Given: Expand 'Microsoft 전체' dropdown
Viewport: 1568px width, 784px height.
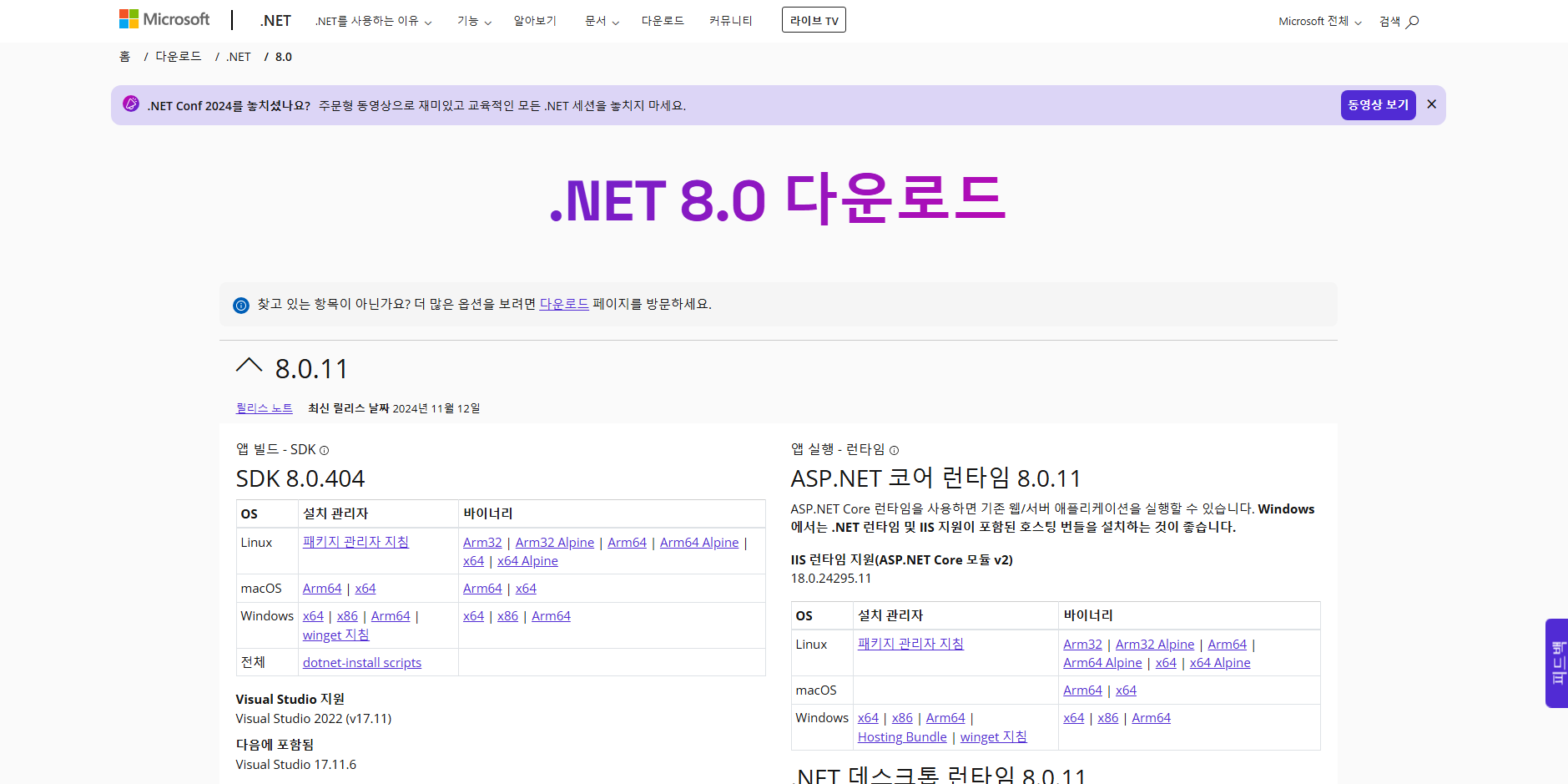Looking at the screenshot, I should point(1319,22).
